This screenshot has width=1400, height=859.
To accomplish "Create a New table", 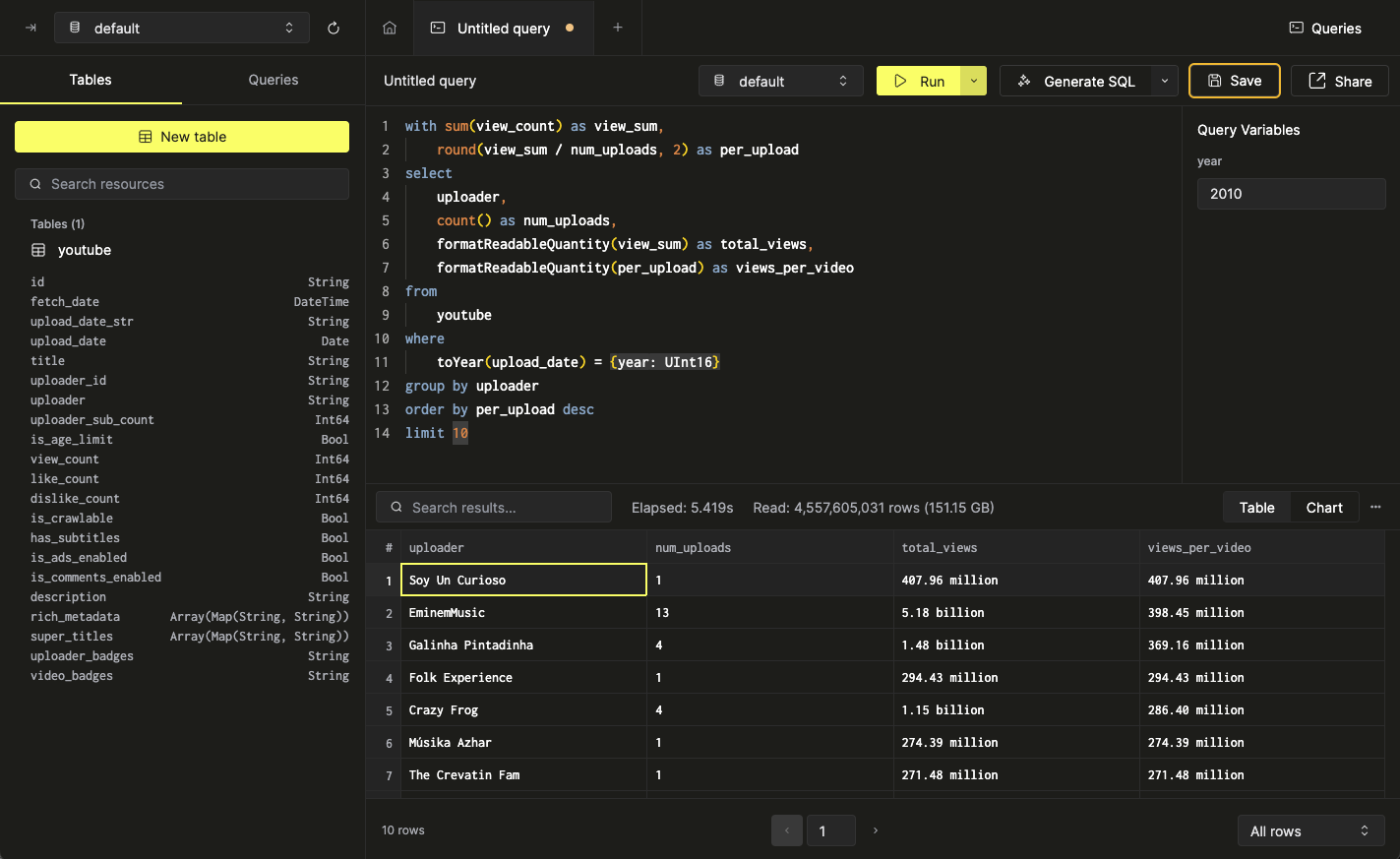I will click(181, 137).
